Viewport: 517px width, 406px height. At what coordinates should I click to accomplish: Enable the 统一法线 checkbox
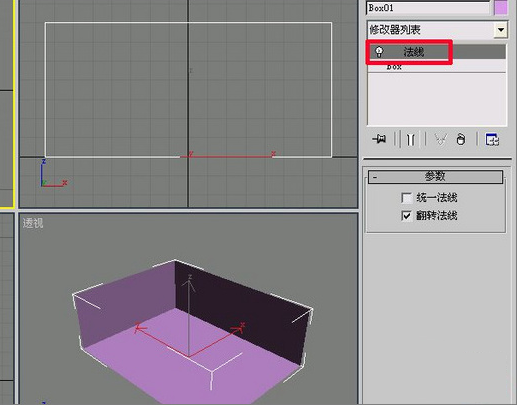(406, 198)
